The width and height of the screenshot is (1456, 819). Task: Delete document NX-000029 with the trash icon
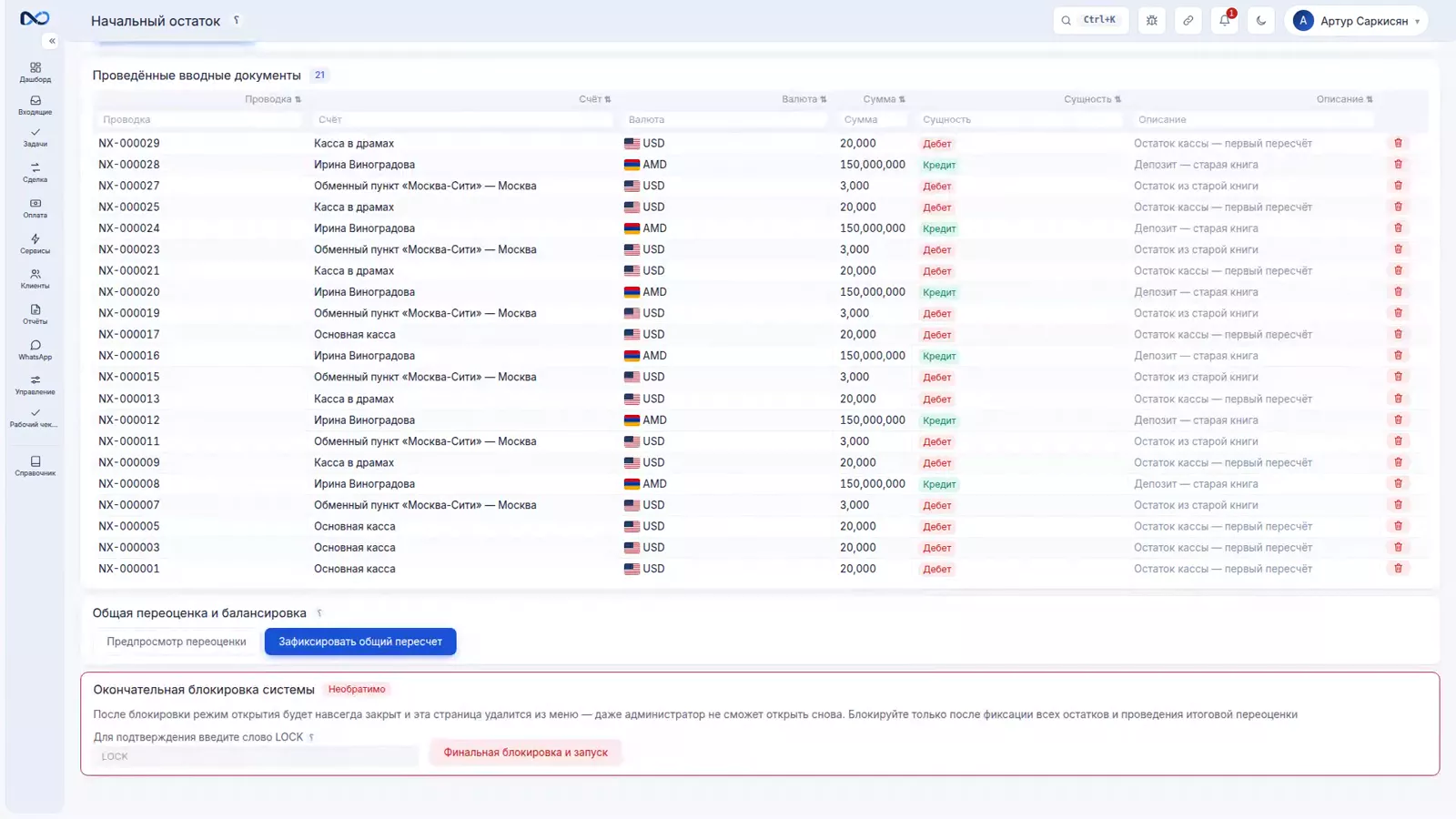click(1399, 143)
